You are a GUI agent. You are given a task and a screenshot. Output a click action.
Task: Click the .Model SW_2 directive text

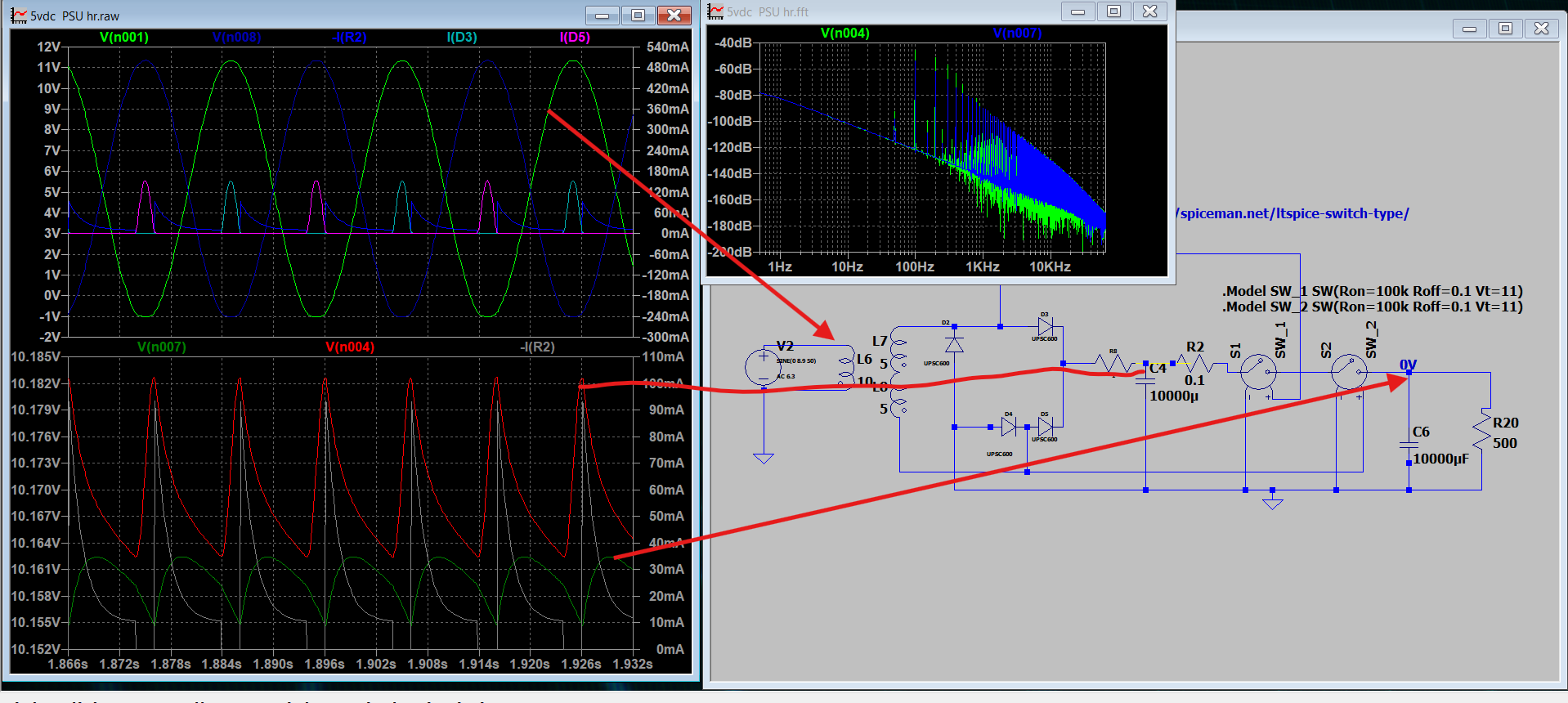tap(1373, 307)
